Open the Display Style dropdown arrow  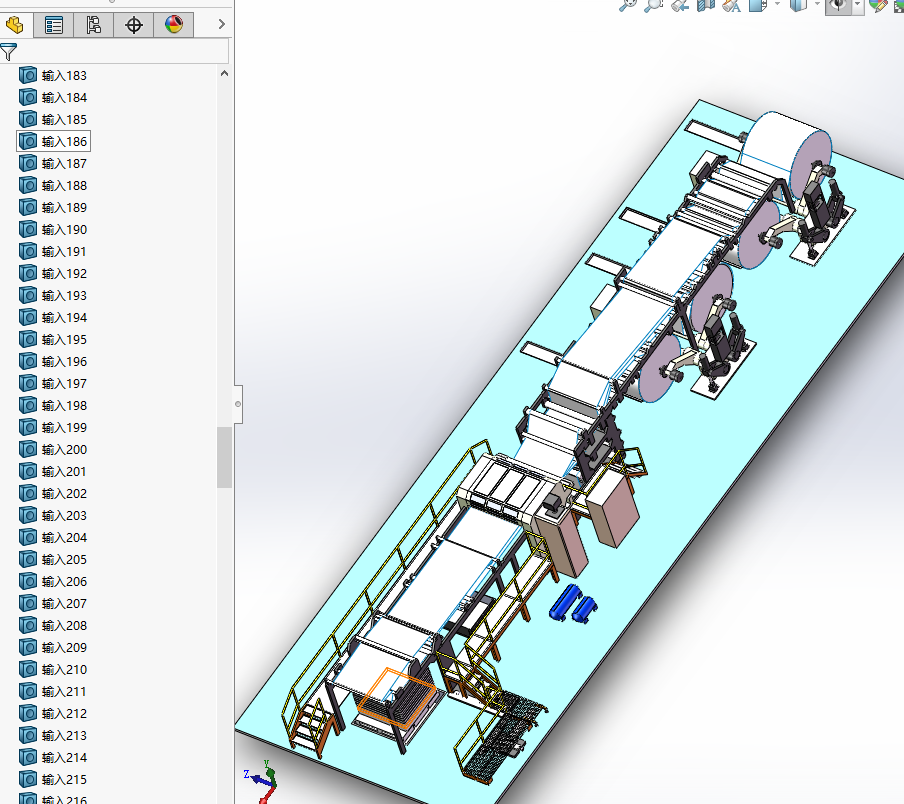[x=817, y=5]
